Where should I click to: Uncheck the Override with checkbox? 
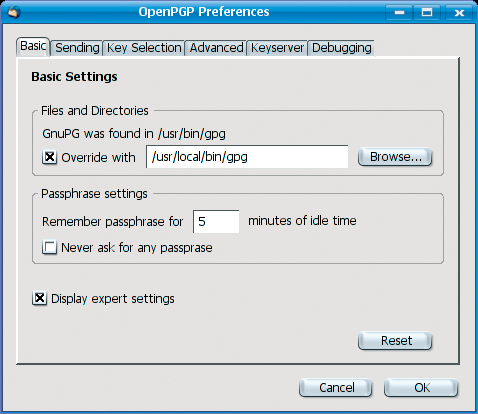49,157
